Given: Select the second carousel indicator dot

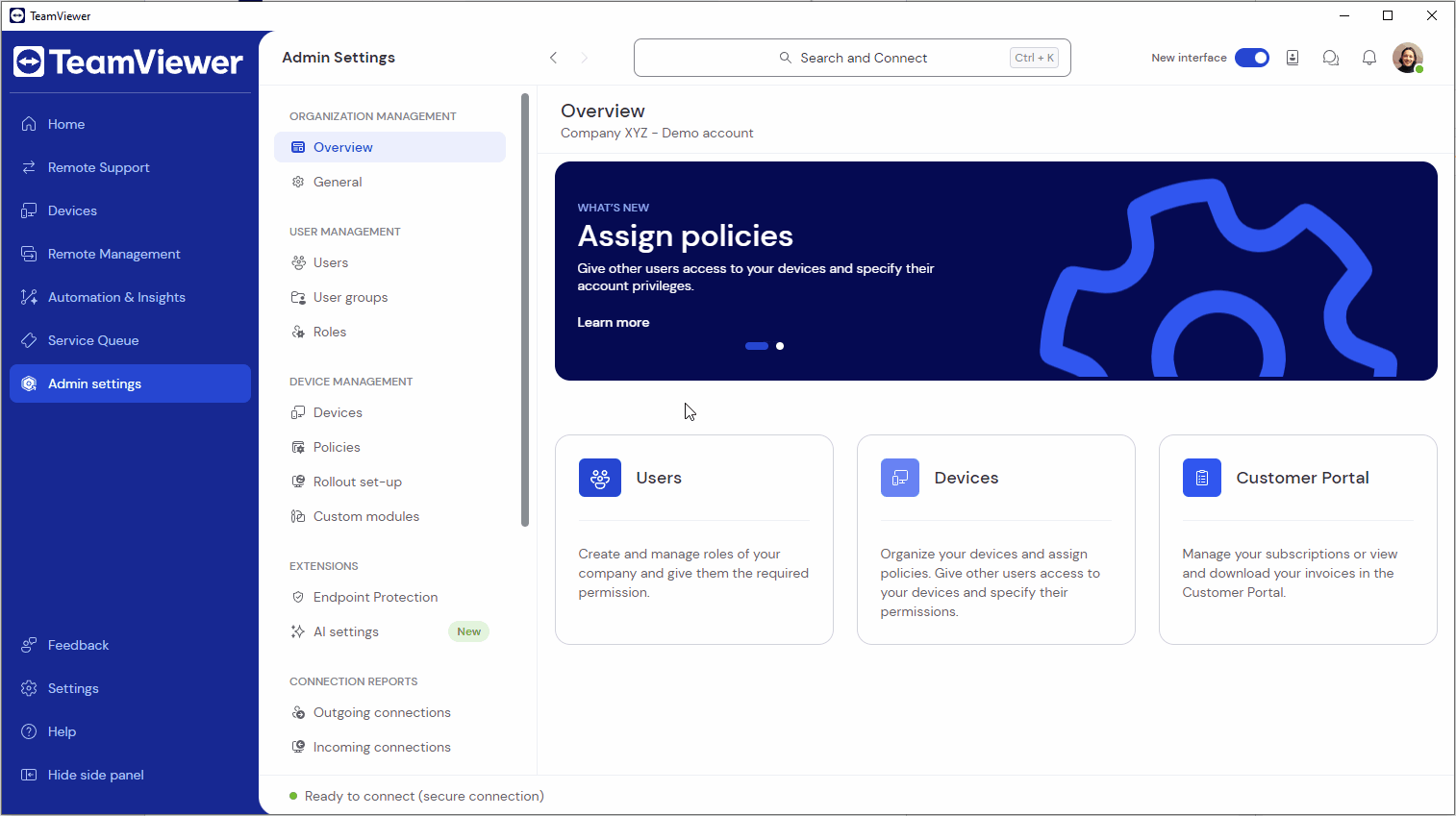Looking at the screenshot, I should pos(780,346).
